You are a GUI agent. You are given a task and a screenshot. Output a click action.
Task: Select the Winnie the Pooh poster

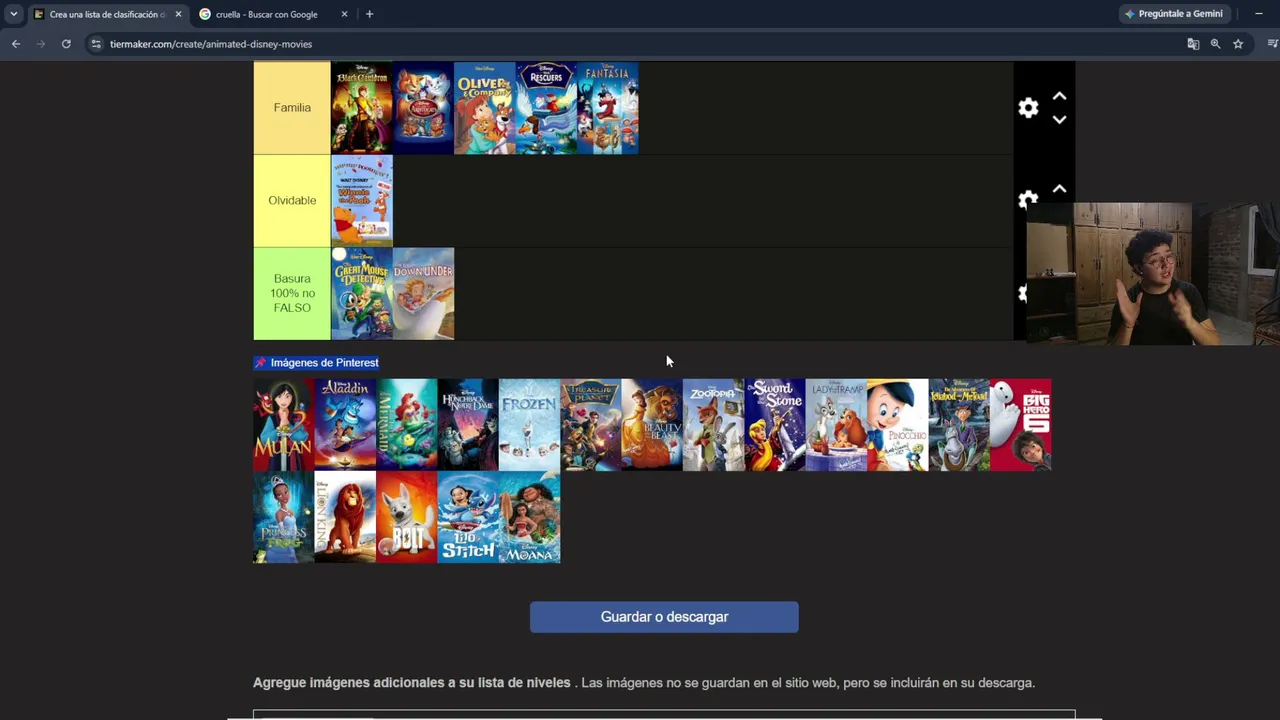pos(362,200)
